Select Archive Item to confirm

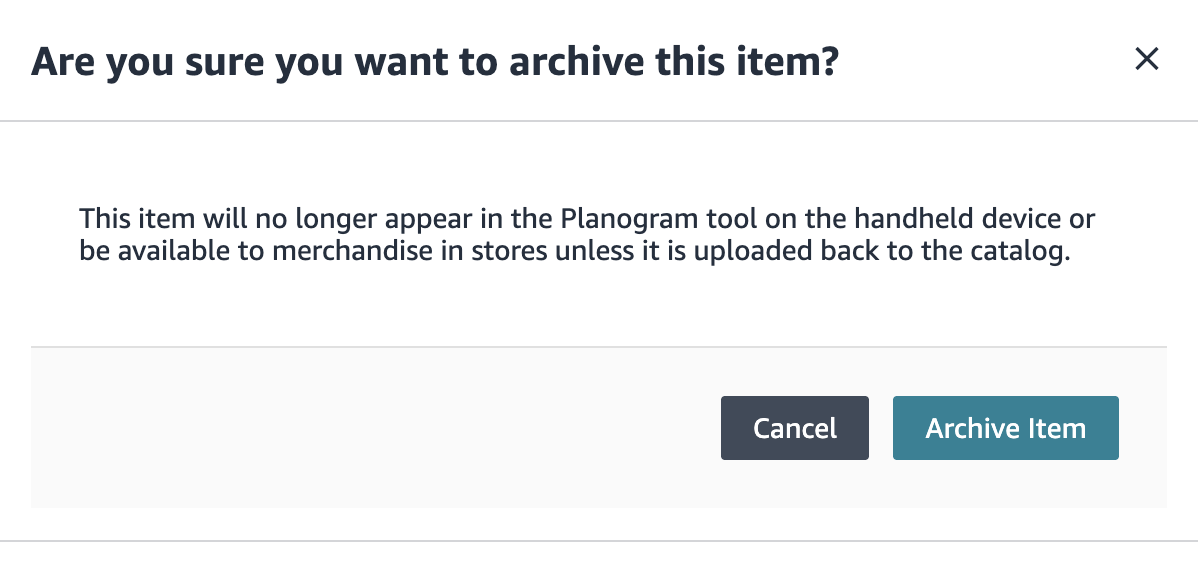pyautogui.click(x=1005, y=428)
